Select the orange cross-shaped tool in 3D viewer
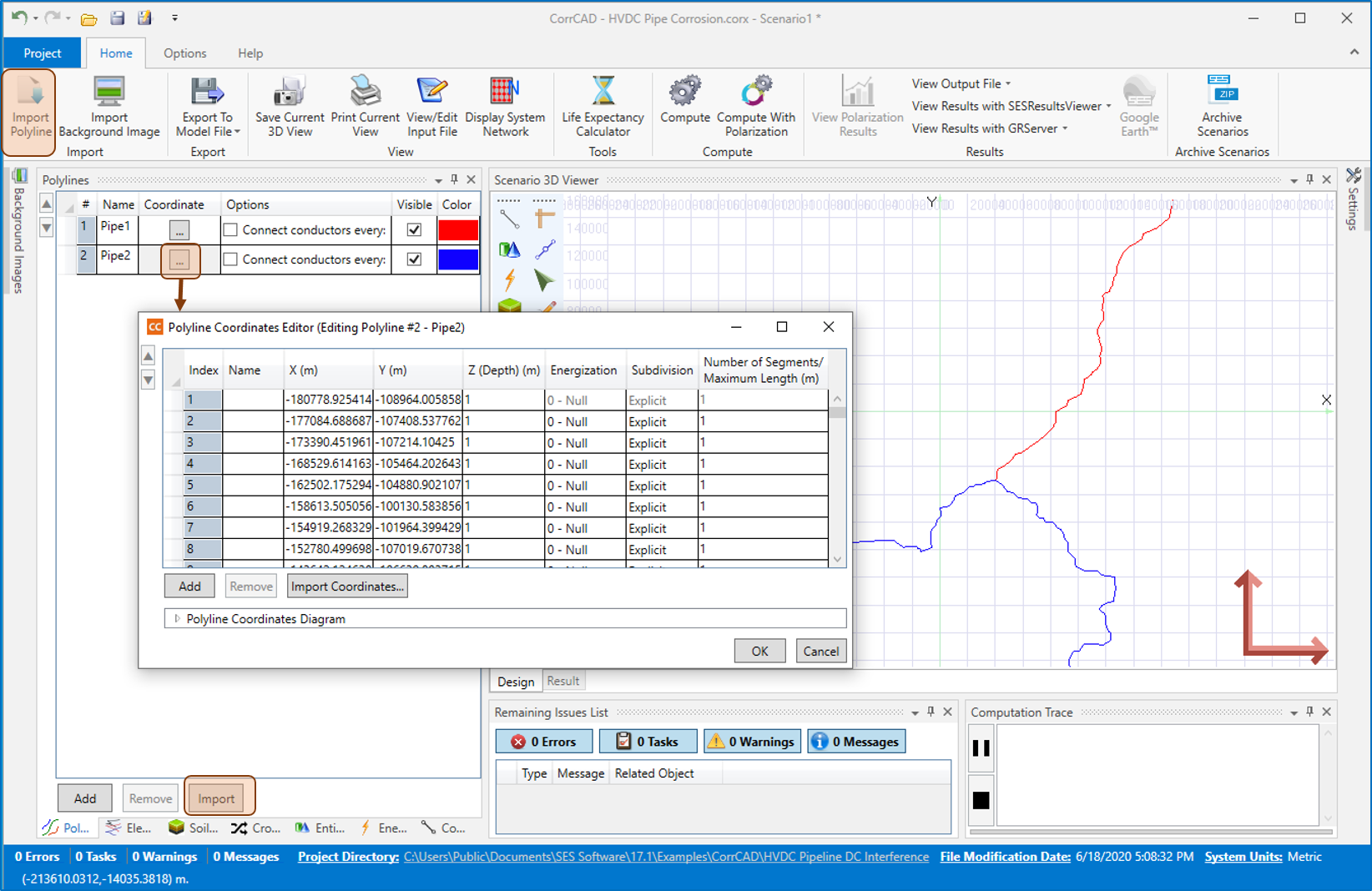The height and width of the screenshot is (891, 1372). [544, 219]
